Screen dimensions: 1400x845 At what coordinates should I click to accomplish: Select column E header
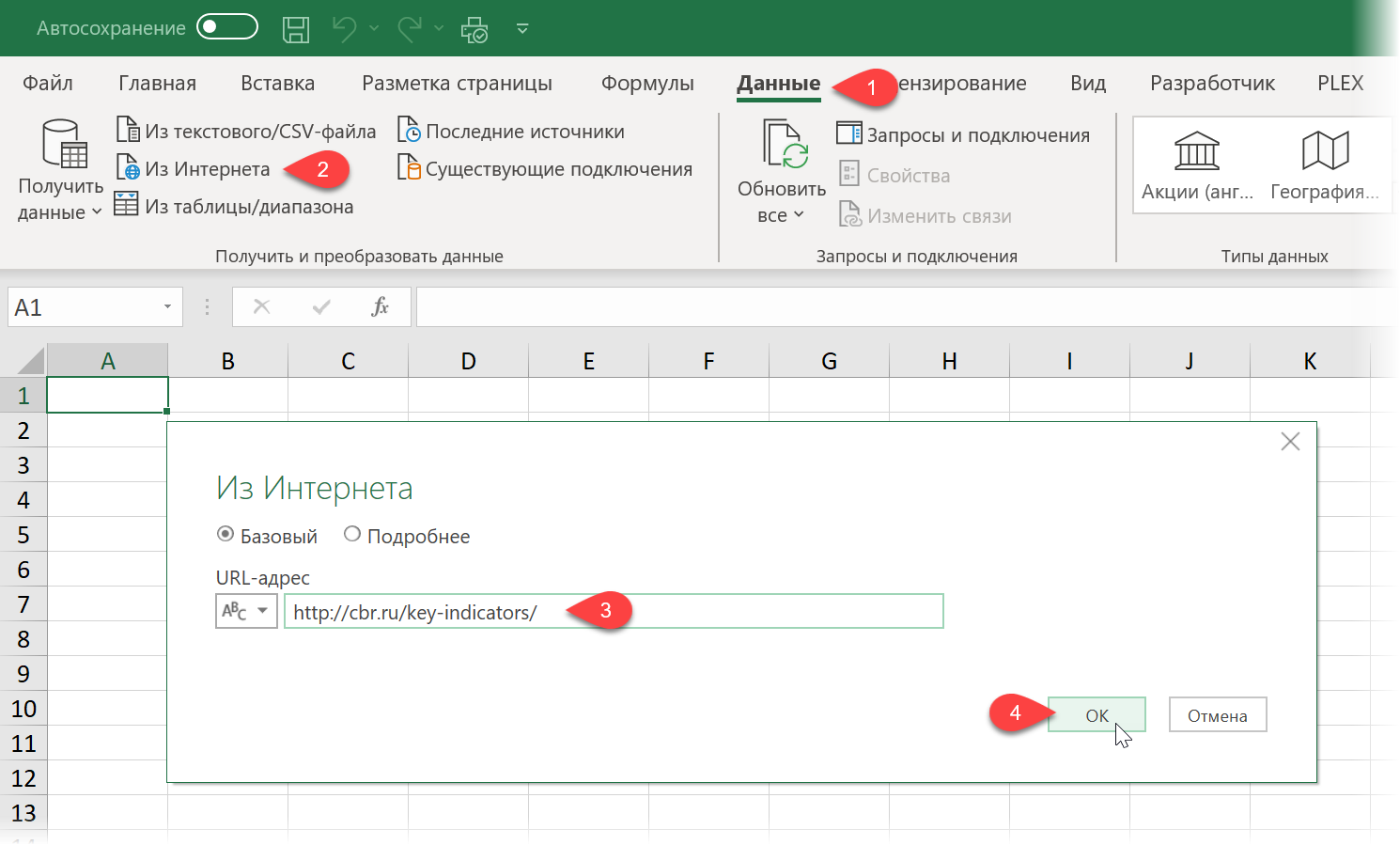click(x=589, y=361)
